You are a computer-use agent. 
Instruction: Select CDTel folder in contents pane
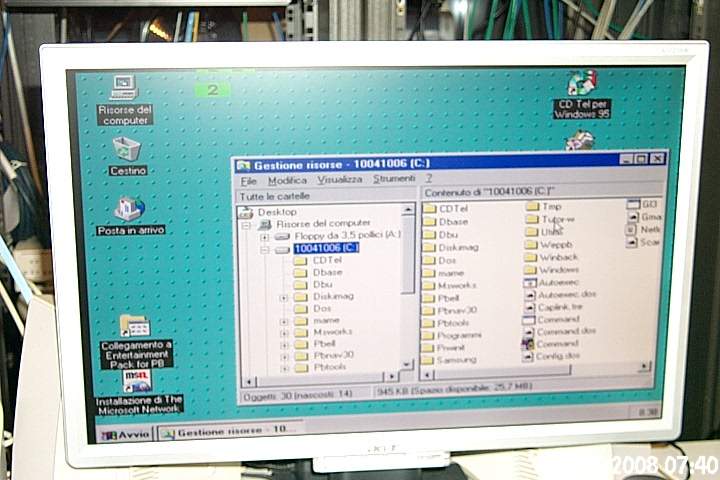pyautogui.click(x=445, y=209)
